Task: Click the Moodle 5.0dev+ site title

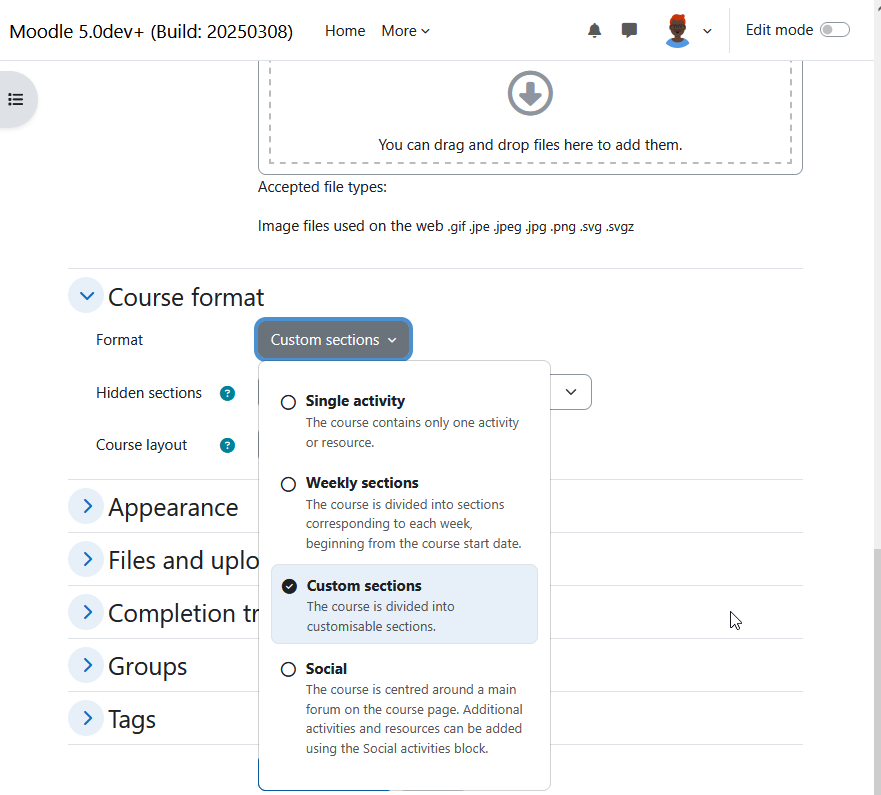Action: 151,31
